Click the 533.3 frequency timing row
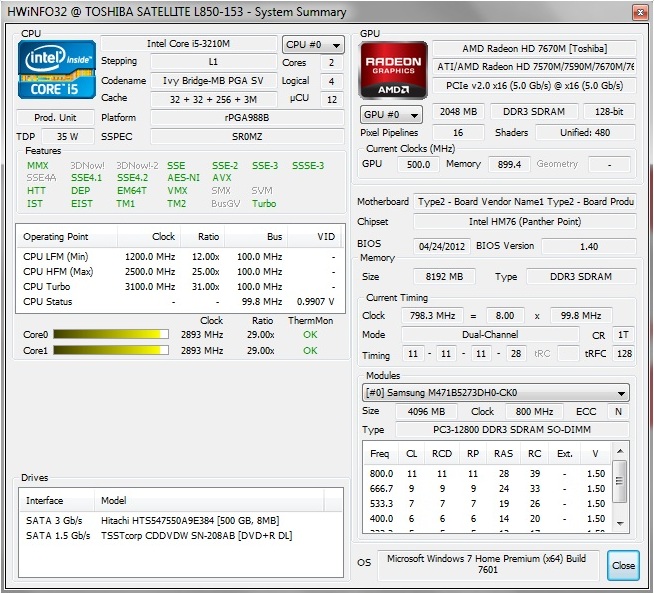Viewport: 654px width, 593px height. tap(487, 503)
